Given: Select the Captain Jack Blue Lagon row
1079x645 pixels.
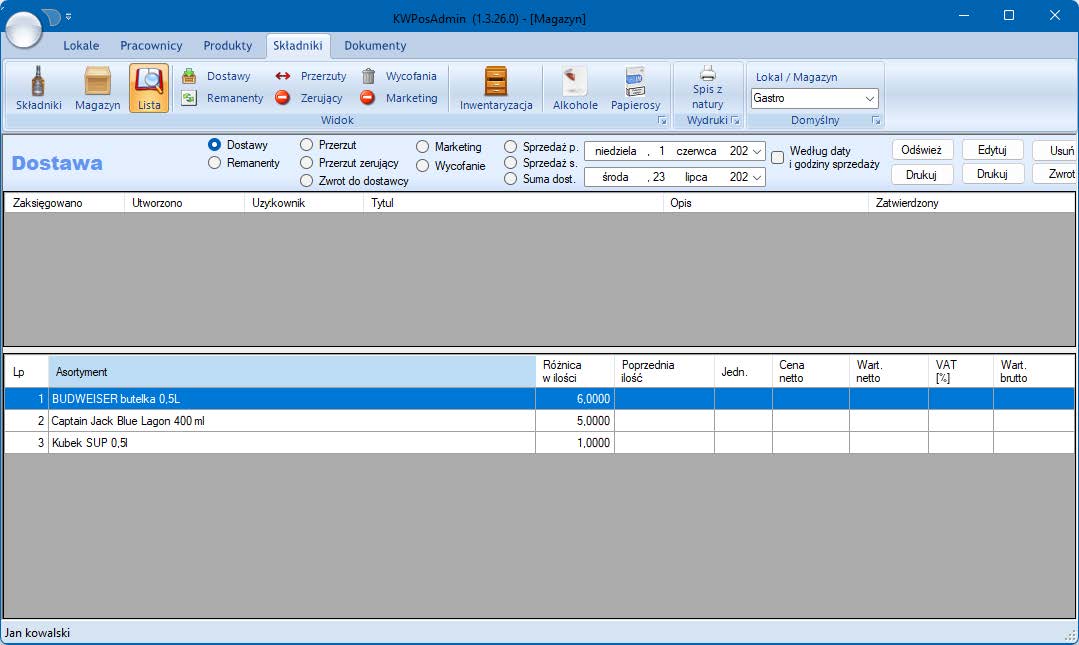Looking at the screenshot, I should pyautogui.click(x=290, y=421).
